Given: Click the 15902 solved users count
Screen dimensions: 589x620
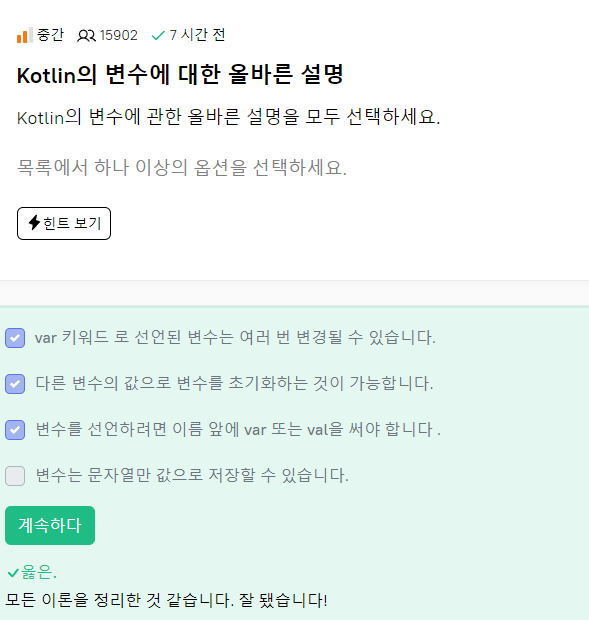Looking at the screenshot, I should click(x=119, y=36).
